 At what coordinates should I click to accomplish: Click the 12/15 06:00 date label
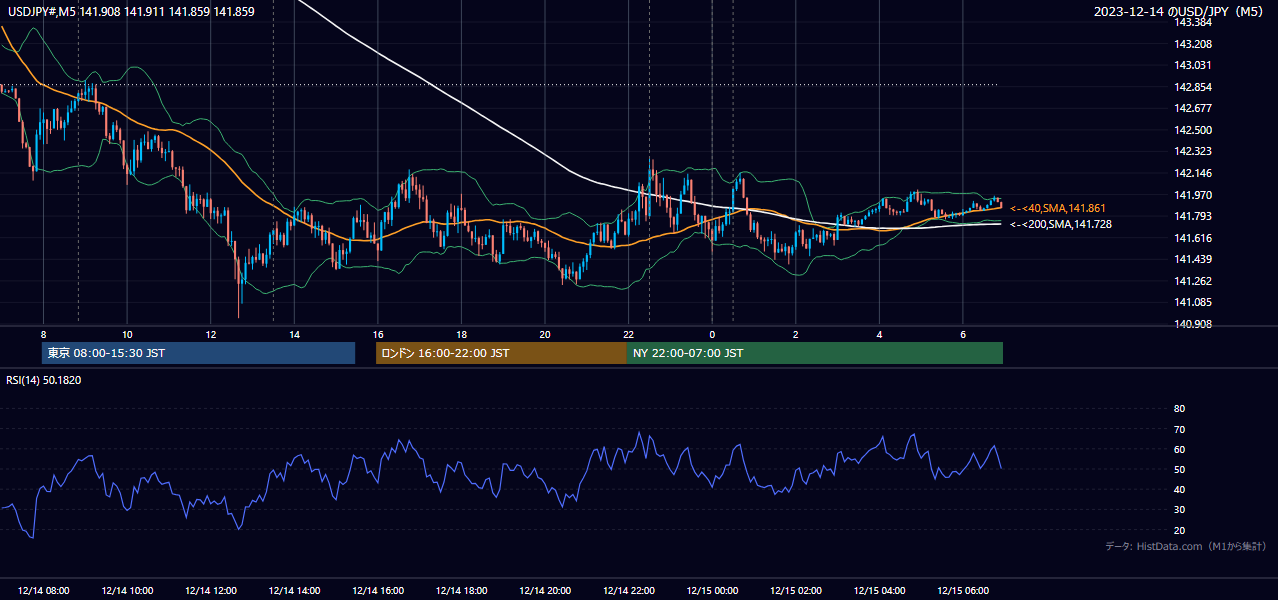point(963,591)
